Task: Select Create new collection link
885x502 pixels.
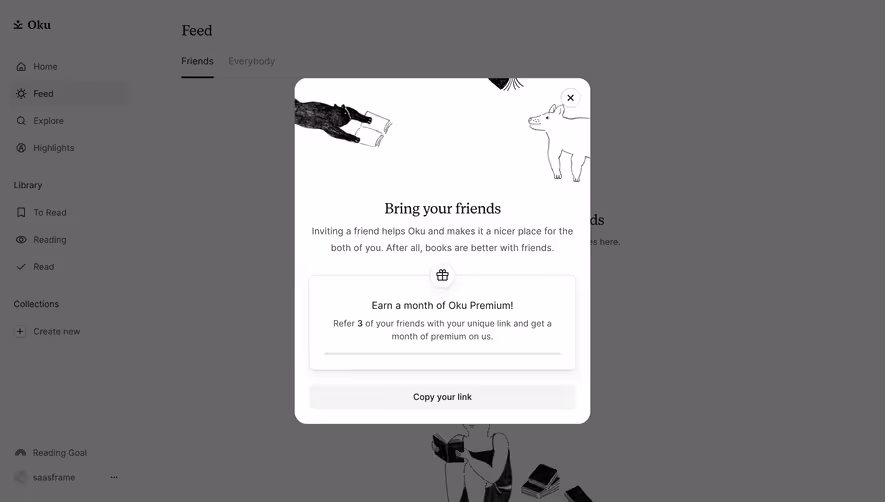Action: click(56, 331)
